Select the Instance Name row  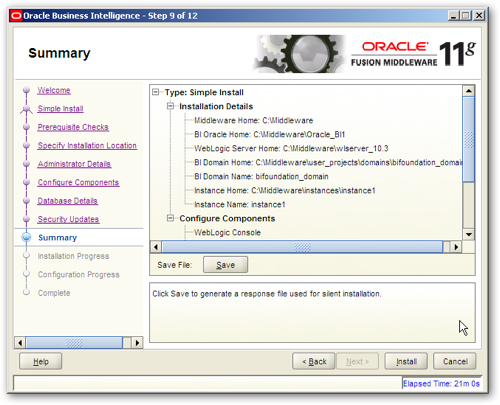point(240,204)
